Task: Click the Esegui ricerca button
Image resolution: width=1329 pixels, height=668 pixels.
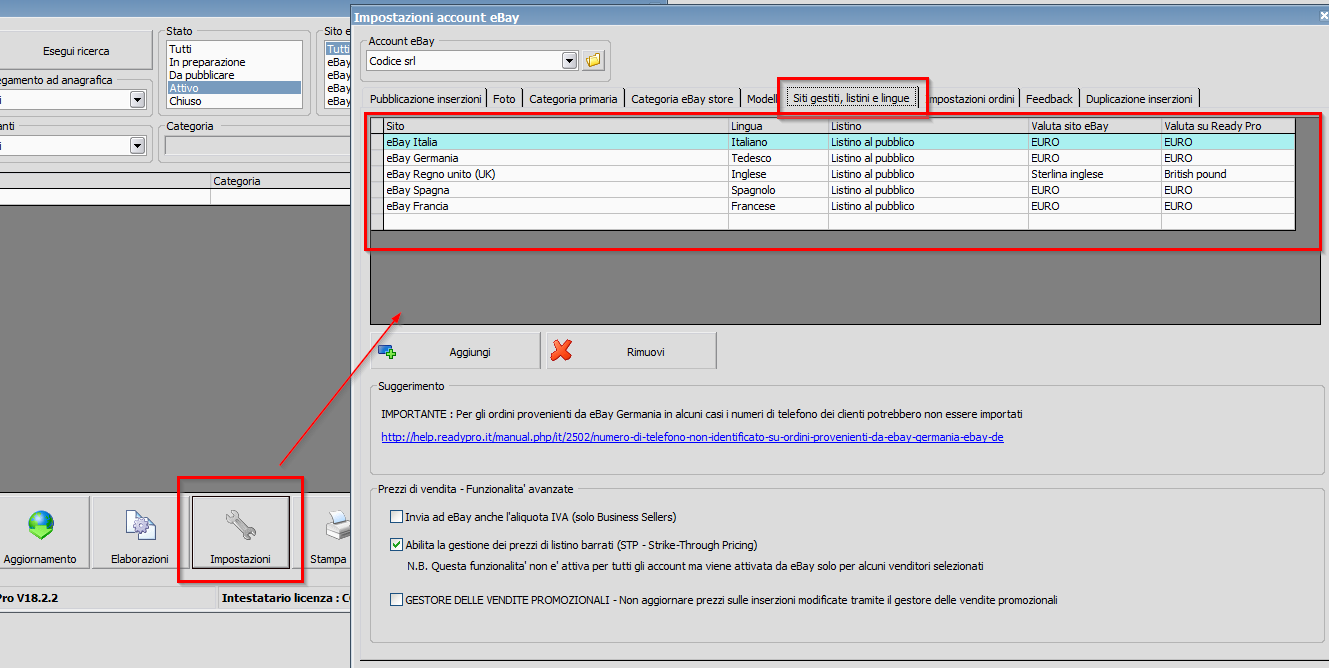Action: tap(76, 51)
